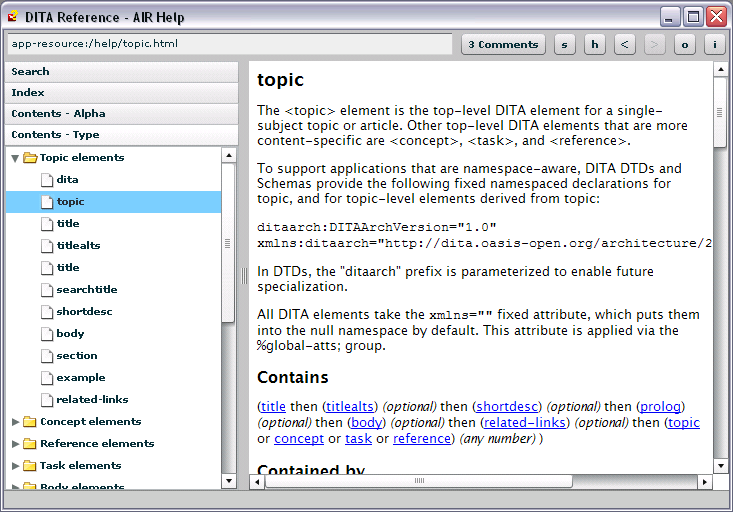Follow the 'task' link

[x=359, y=439]
